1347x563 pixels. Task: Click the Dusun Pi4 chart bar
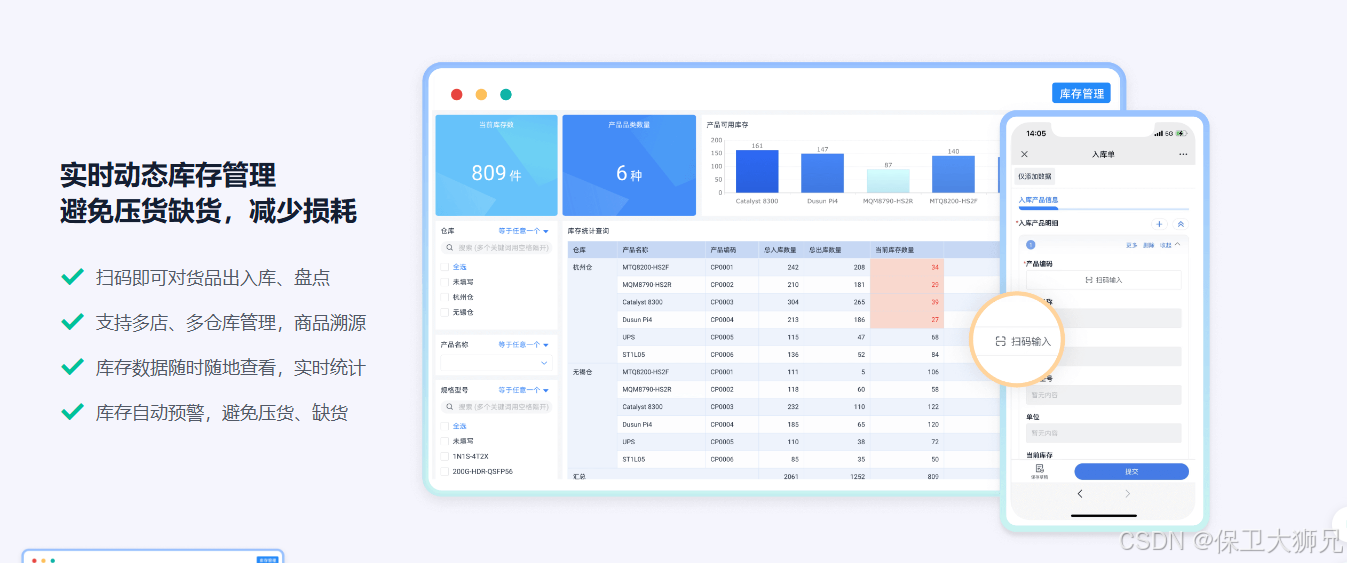[822, 173]
